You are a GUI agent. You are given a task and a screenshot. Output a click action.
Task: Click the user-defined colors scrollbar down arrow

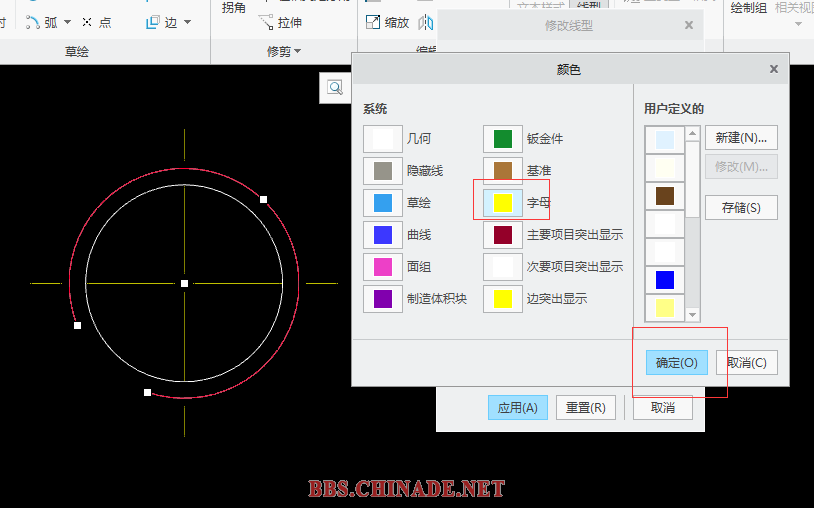(x=692, y=315)
